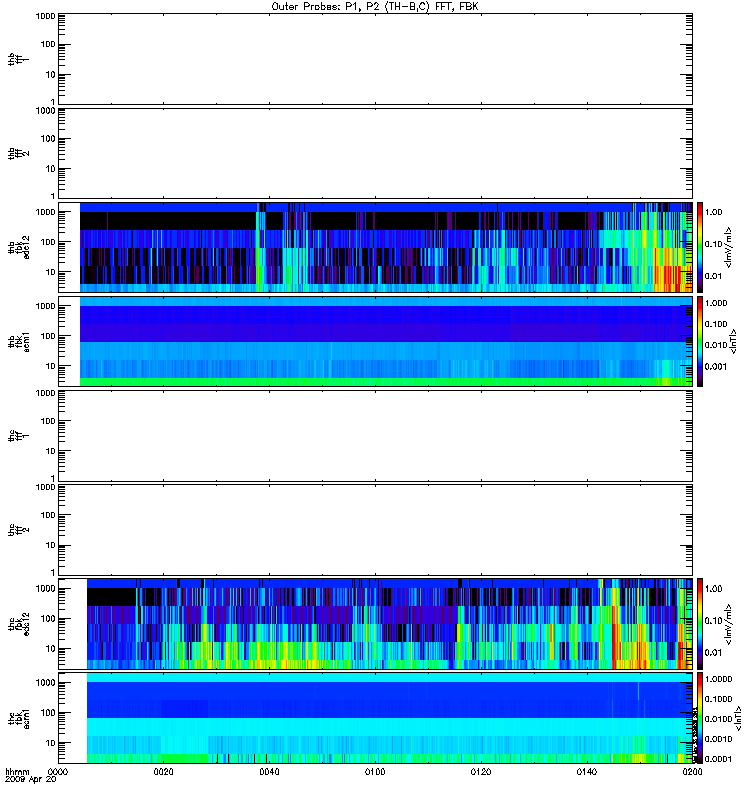This screenshot has height=800, width=750.
Task: Click the empty thb fff 1 panel
Action: [x=375, y=59]
